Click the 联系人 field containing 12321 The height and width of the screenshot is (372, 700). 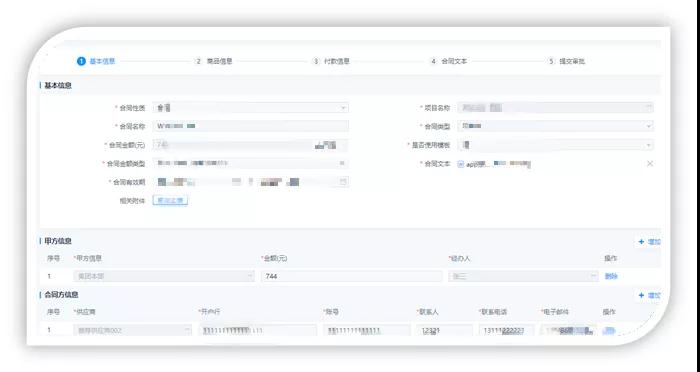pyautogui.click(x=445, y=330)
